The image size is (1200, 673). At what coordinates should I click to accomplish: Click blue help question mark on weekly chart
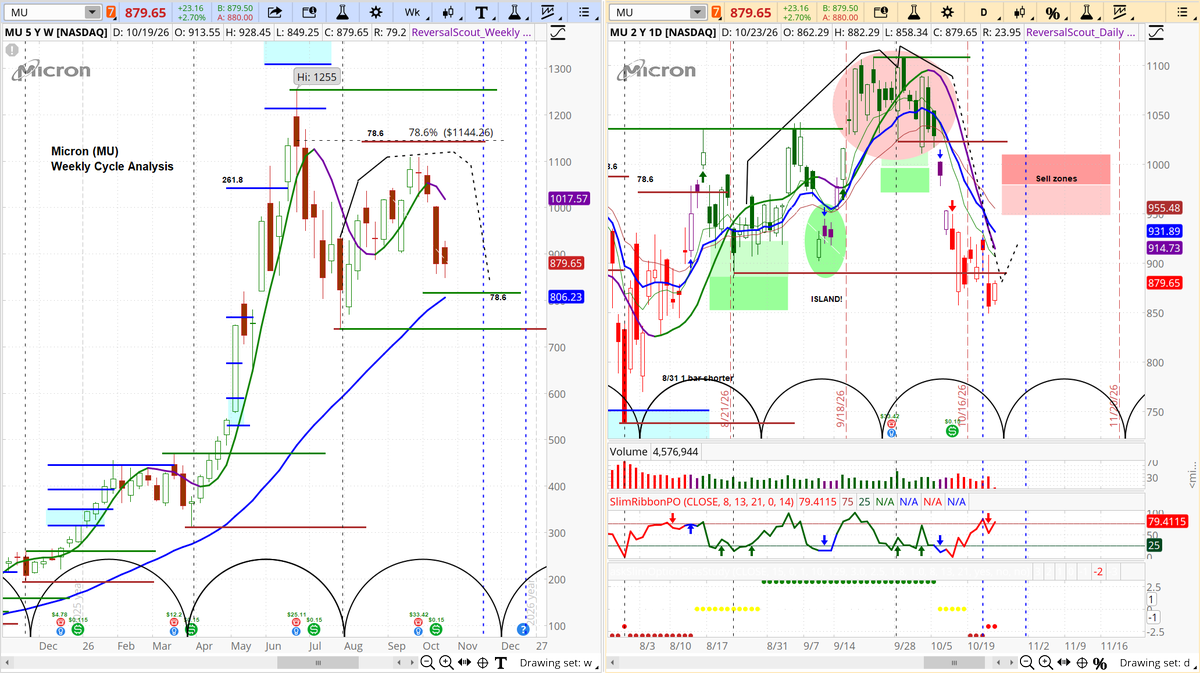pyautogui.click(x=522, y=628)
